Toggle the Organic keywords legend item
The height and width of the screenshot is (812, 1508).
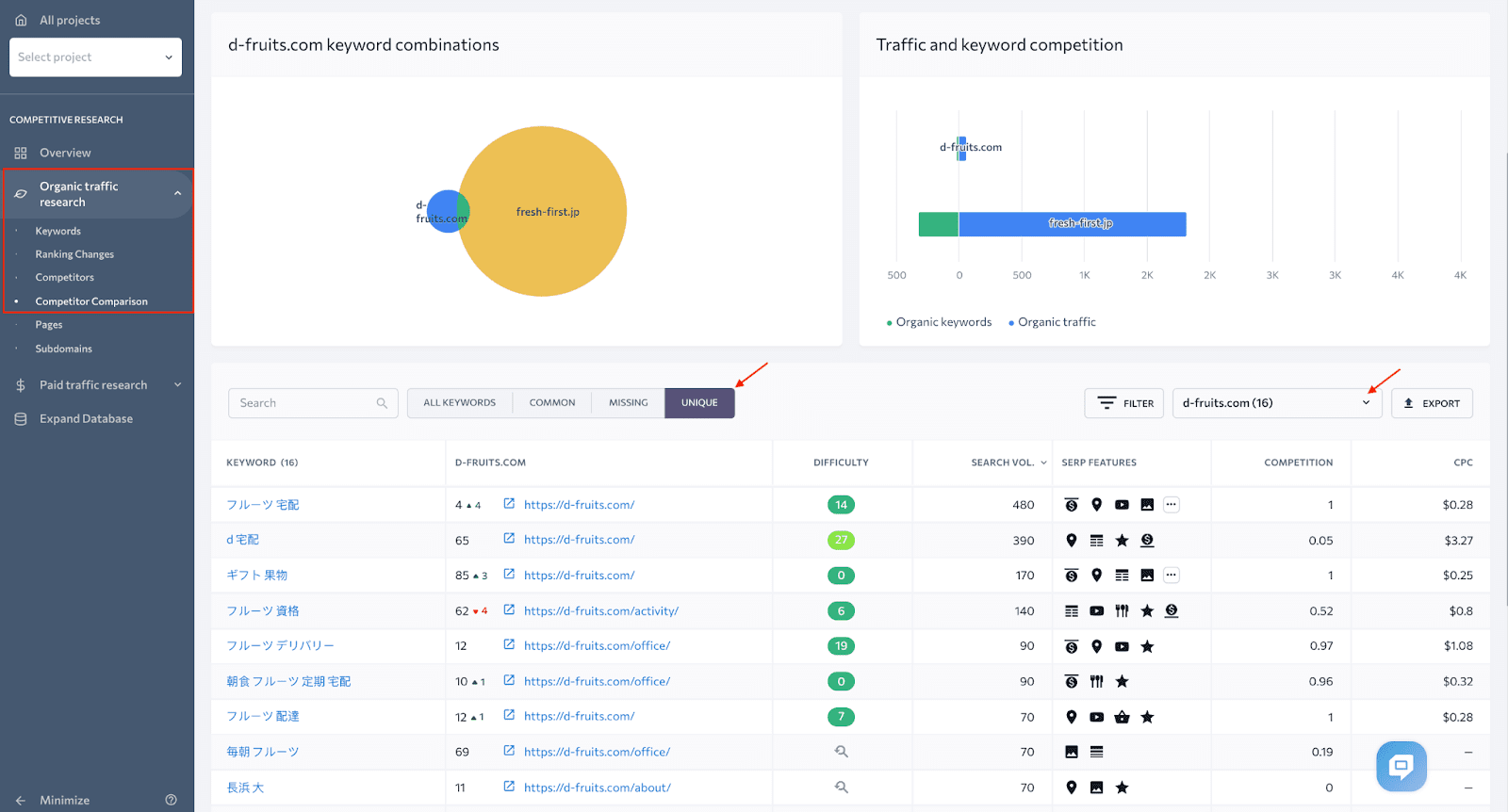[x=939, y=322]
